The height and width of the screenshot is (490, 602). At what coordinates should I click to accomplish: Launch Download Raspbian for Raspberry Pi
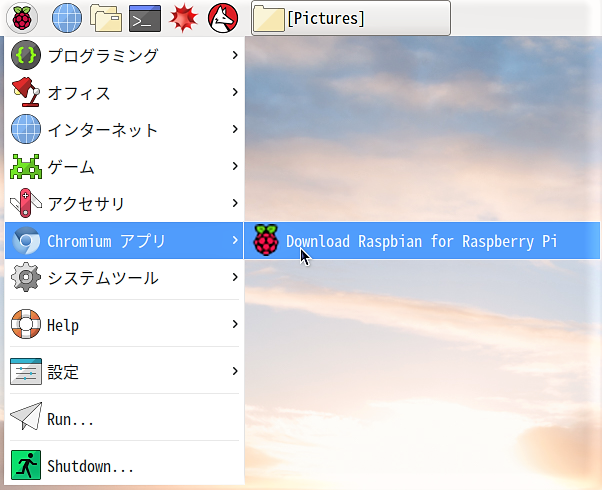pyautogui.click(x=422, y=240)
